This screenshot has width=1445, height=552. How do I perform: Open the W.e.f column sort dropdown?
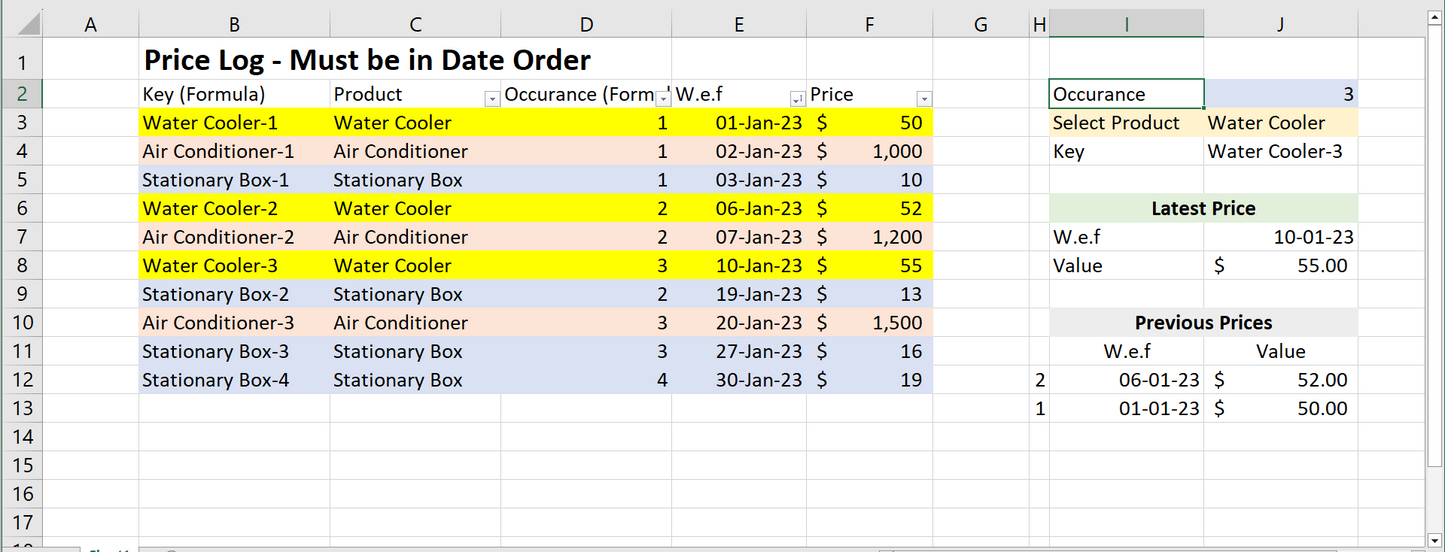click(x=797, y=98)
